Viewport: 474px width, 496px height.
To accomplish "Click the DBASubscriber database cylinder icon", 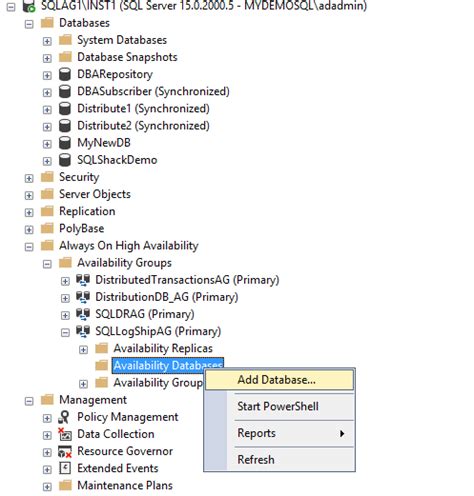I will (65, 91).
